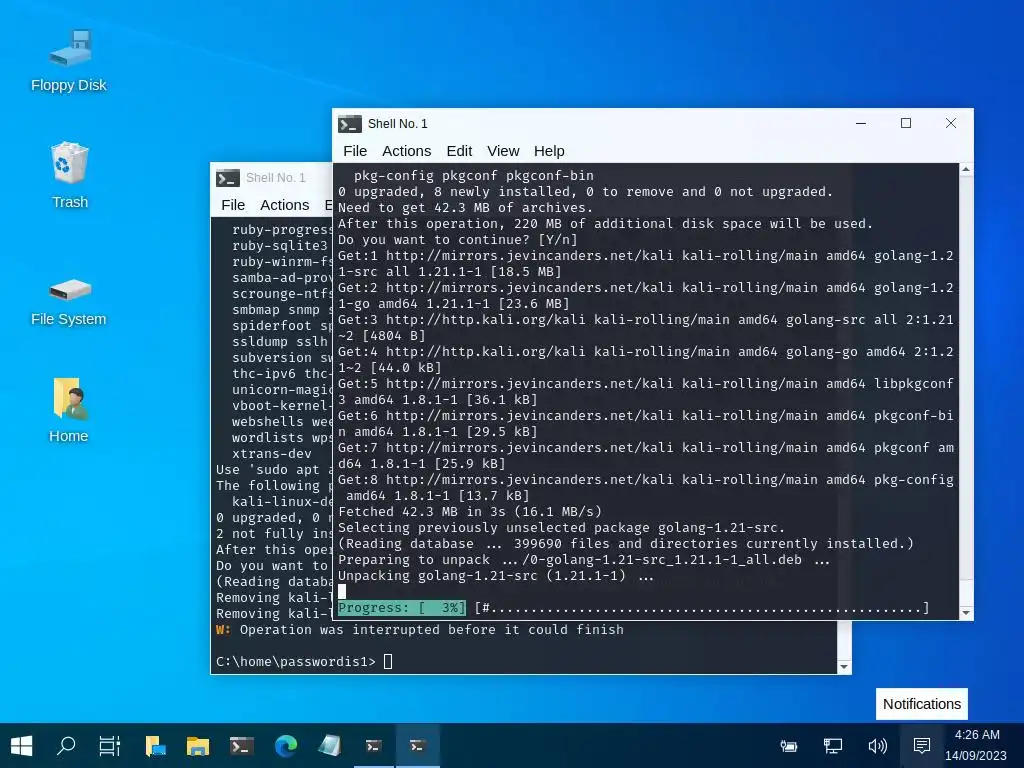Click the battery tray icon
Viewport: 1024px width, 768px height.
789,746
